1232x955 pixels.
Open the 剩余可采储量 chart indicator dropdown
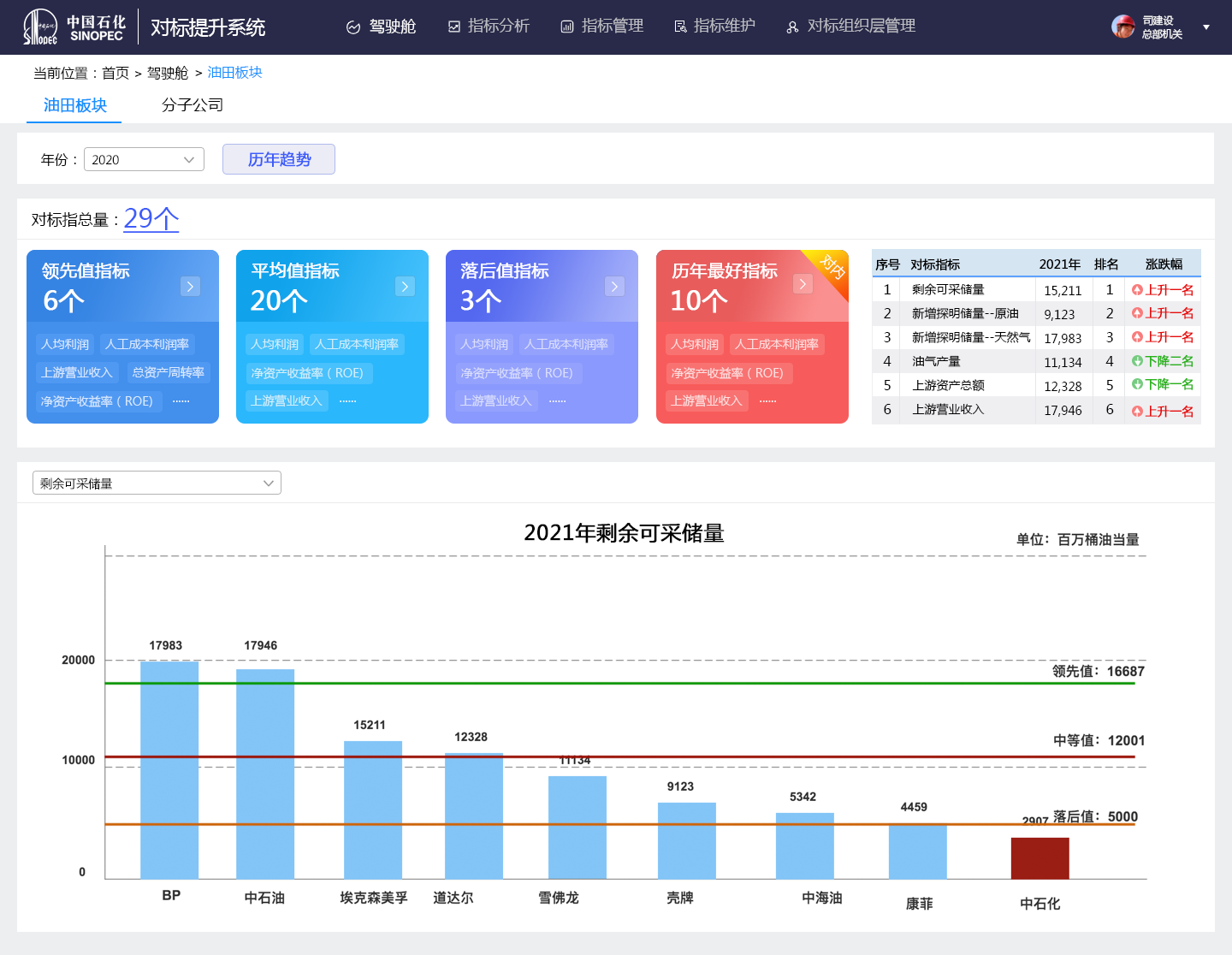coord(157,483)
